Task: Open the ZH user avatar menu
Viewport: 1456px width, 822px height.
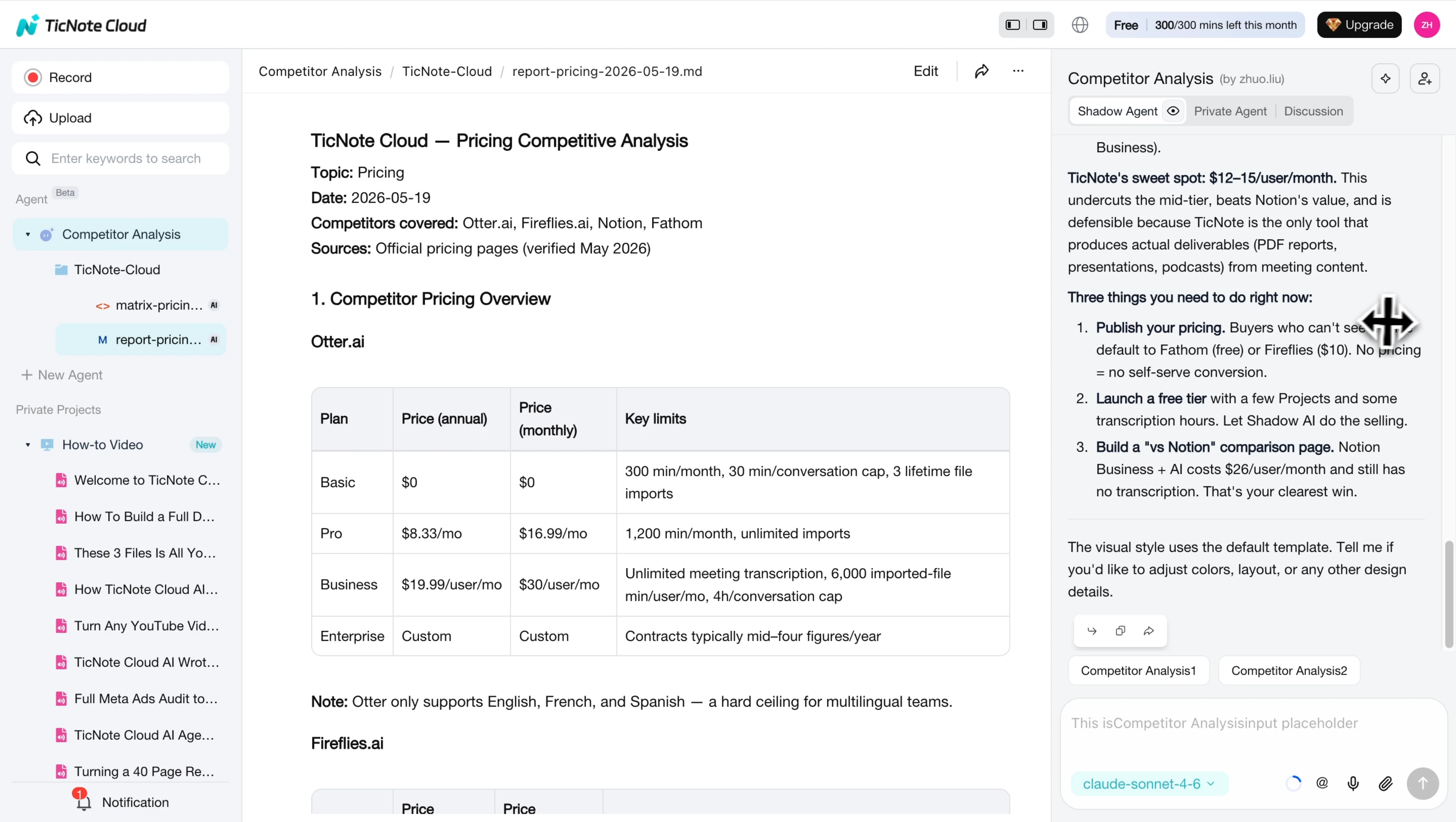Action: tap(1427, 25)
